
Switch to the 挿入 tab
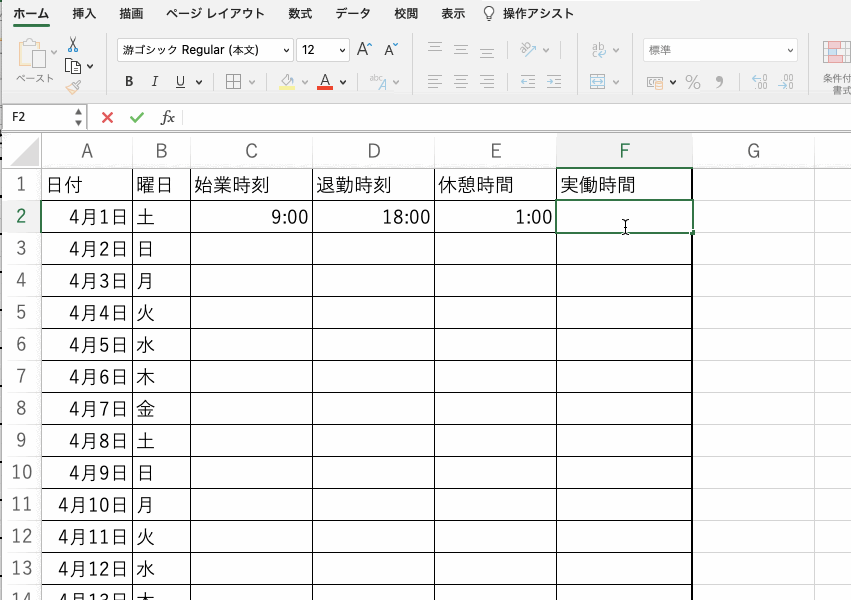pos(84,14)
